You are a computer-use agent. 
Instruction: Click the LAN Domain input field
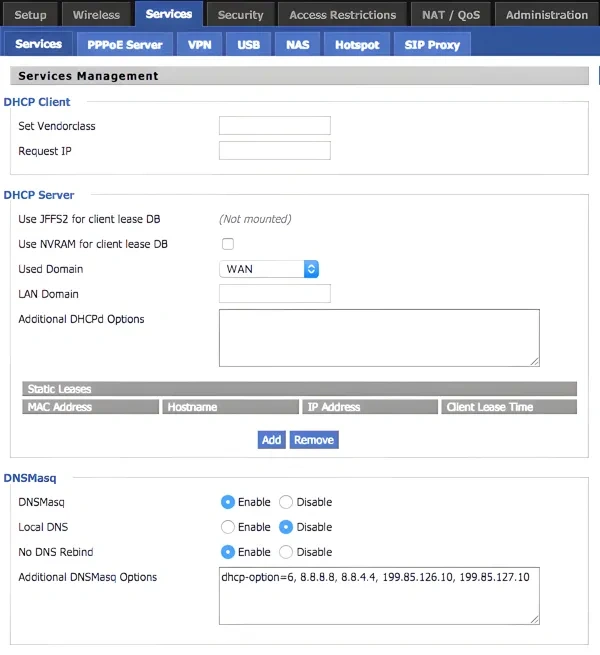275,293
